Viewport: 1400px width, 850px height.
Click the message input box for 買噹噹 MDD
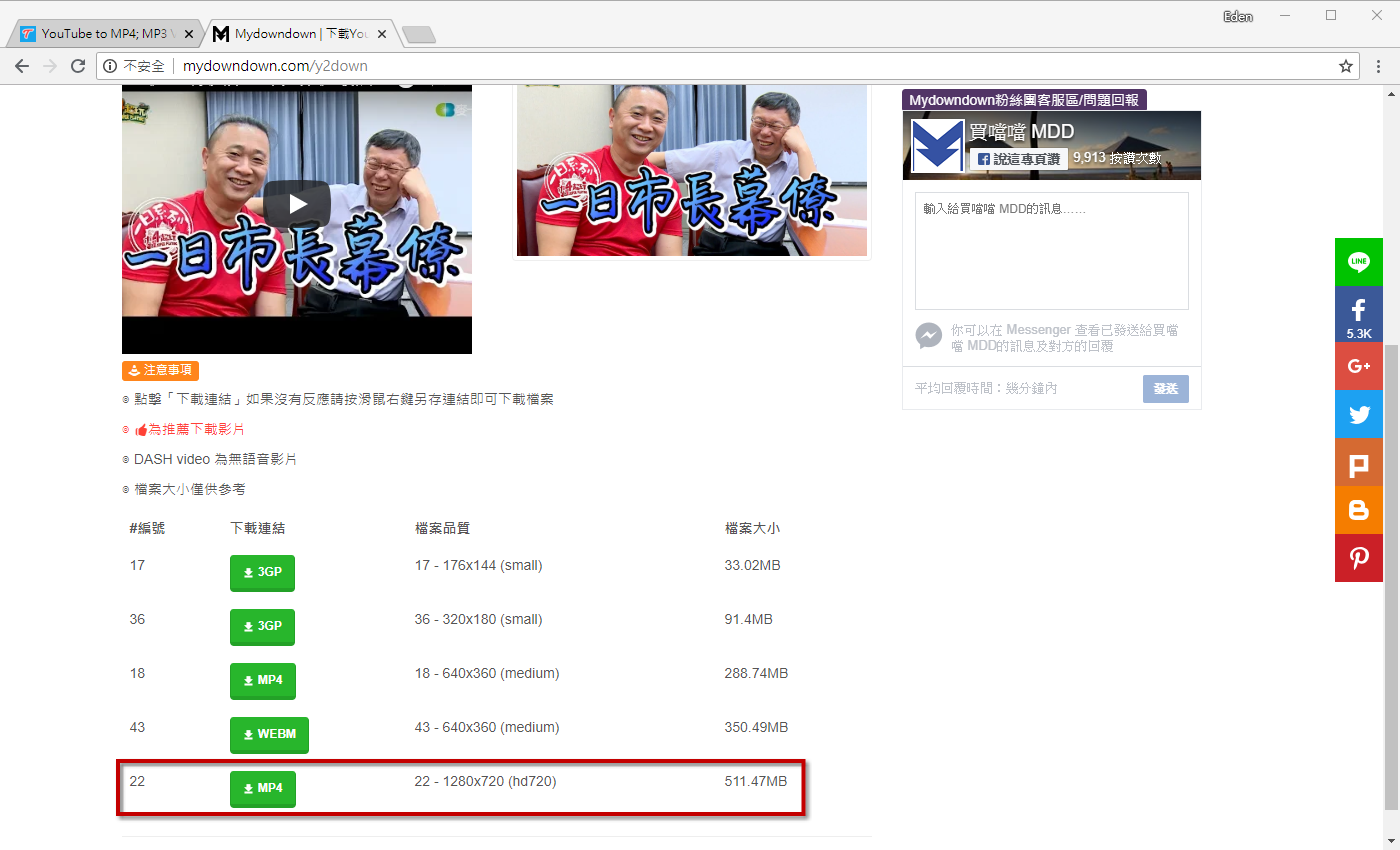[x=1052, y=251]
